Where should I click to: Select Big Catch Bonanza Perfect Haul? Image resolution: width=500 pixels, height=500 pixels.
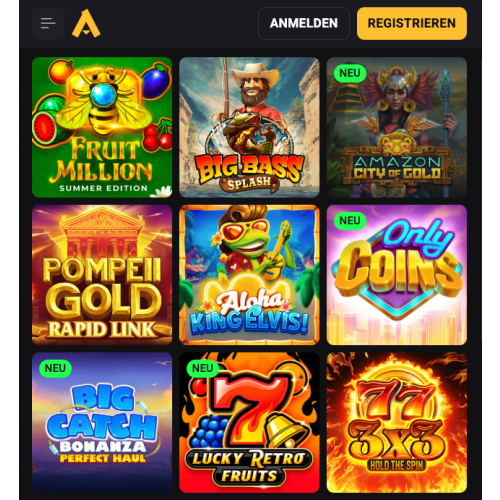(102, 422)
